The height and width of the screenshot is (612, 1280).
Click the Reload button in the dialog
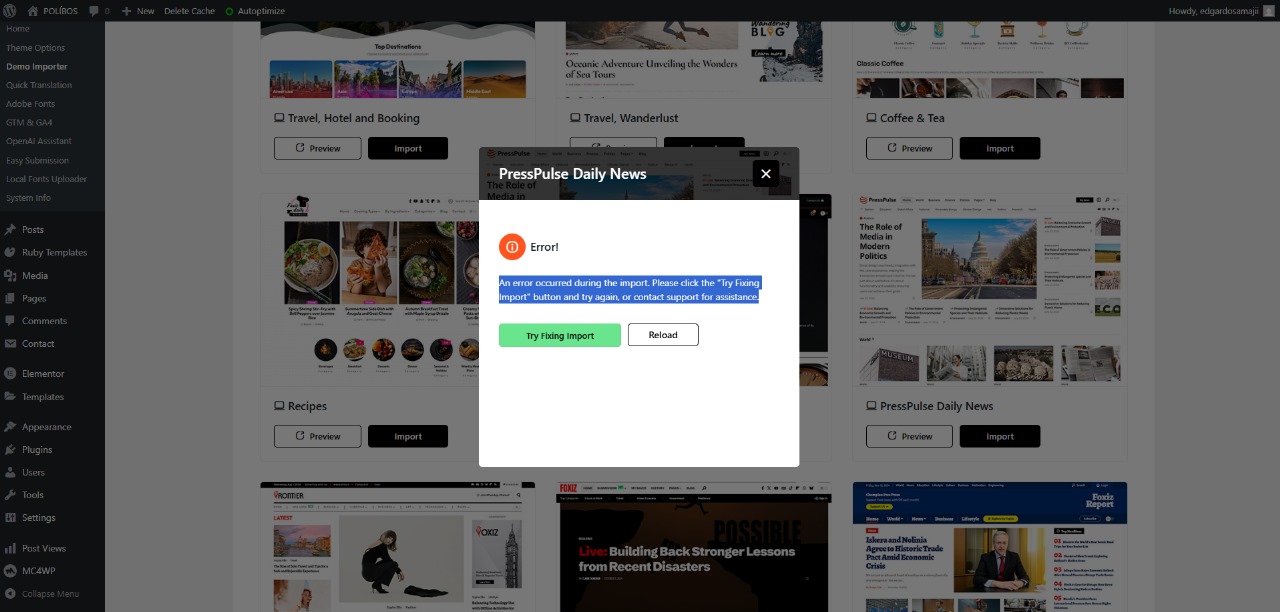(x=663, y=335)
